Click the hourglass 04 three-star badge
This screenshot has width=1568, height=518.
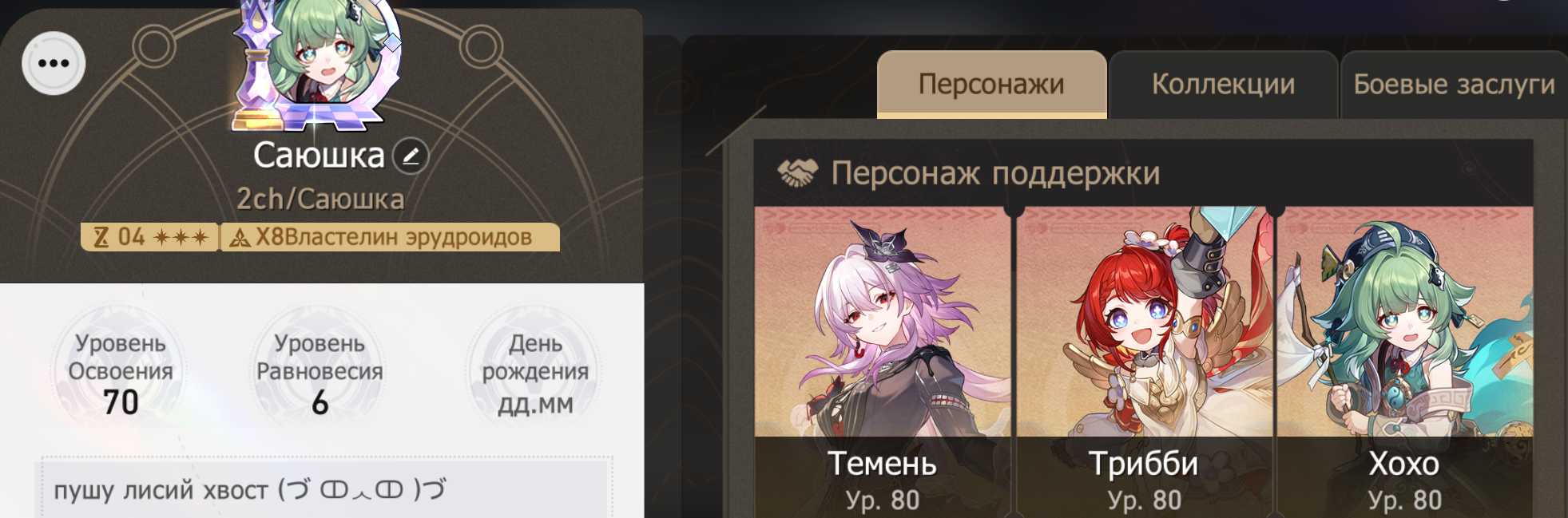[x=149, y=237]
